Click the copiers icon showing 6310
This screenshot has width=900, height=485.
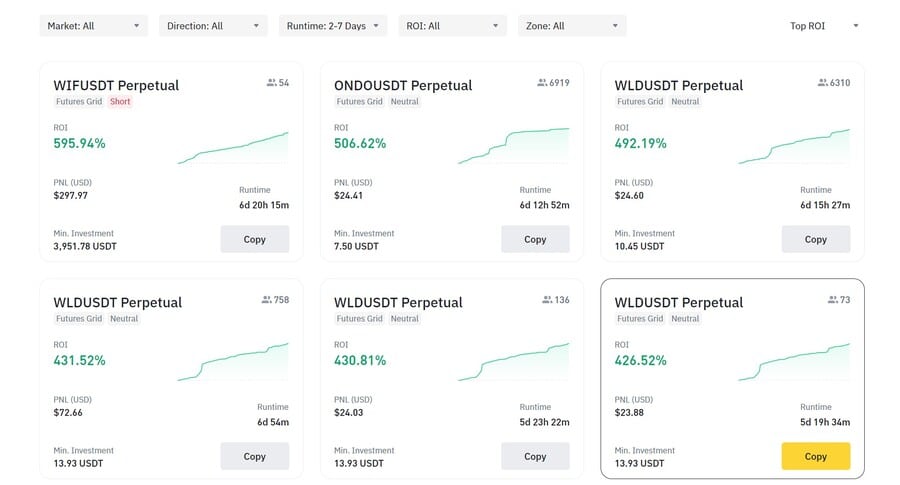click(823, 83)
